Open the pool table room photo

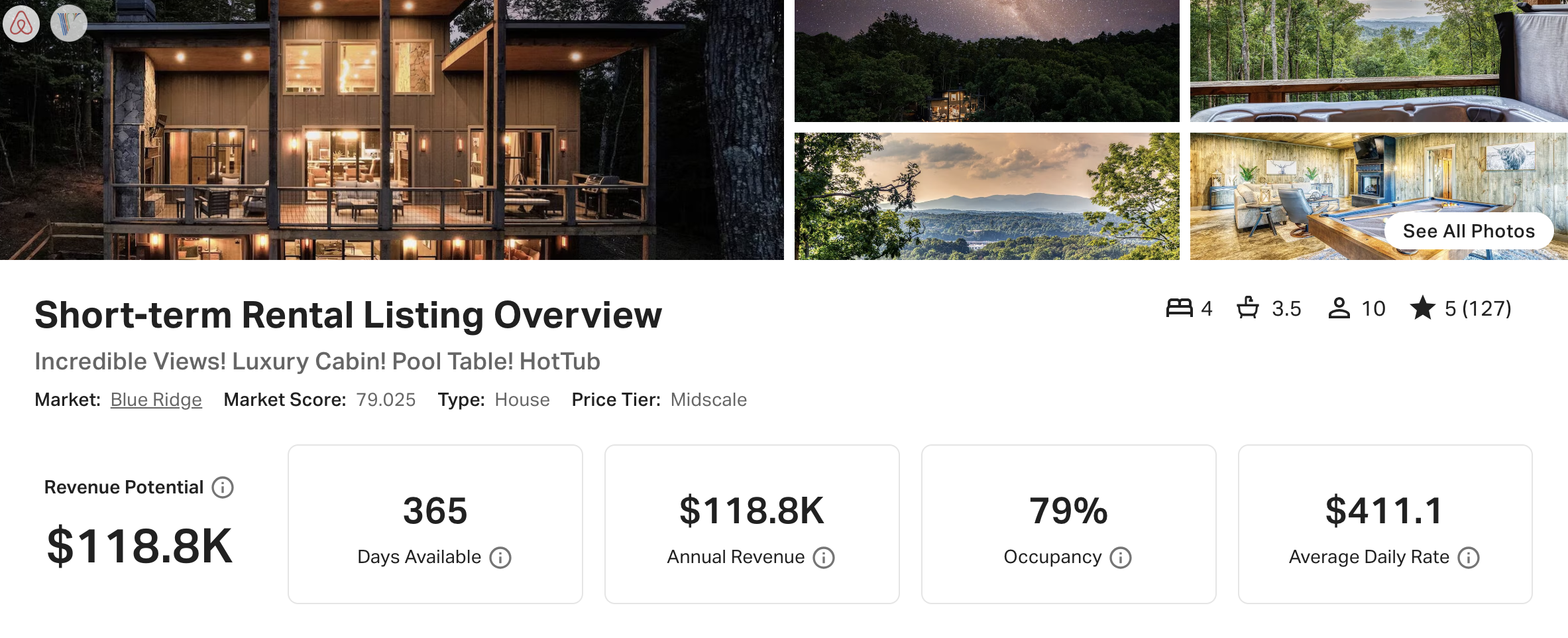[x=1286, y=196]
